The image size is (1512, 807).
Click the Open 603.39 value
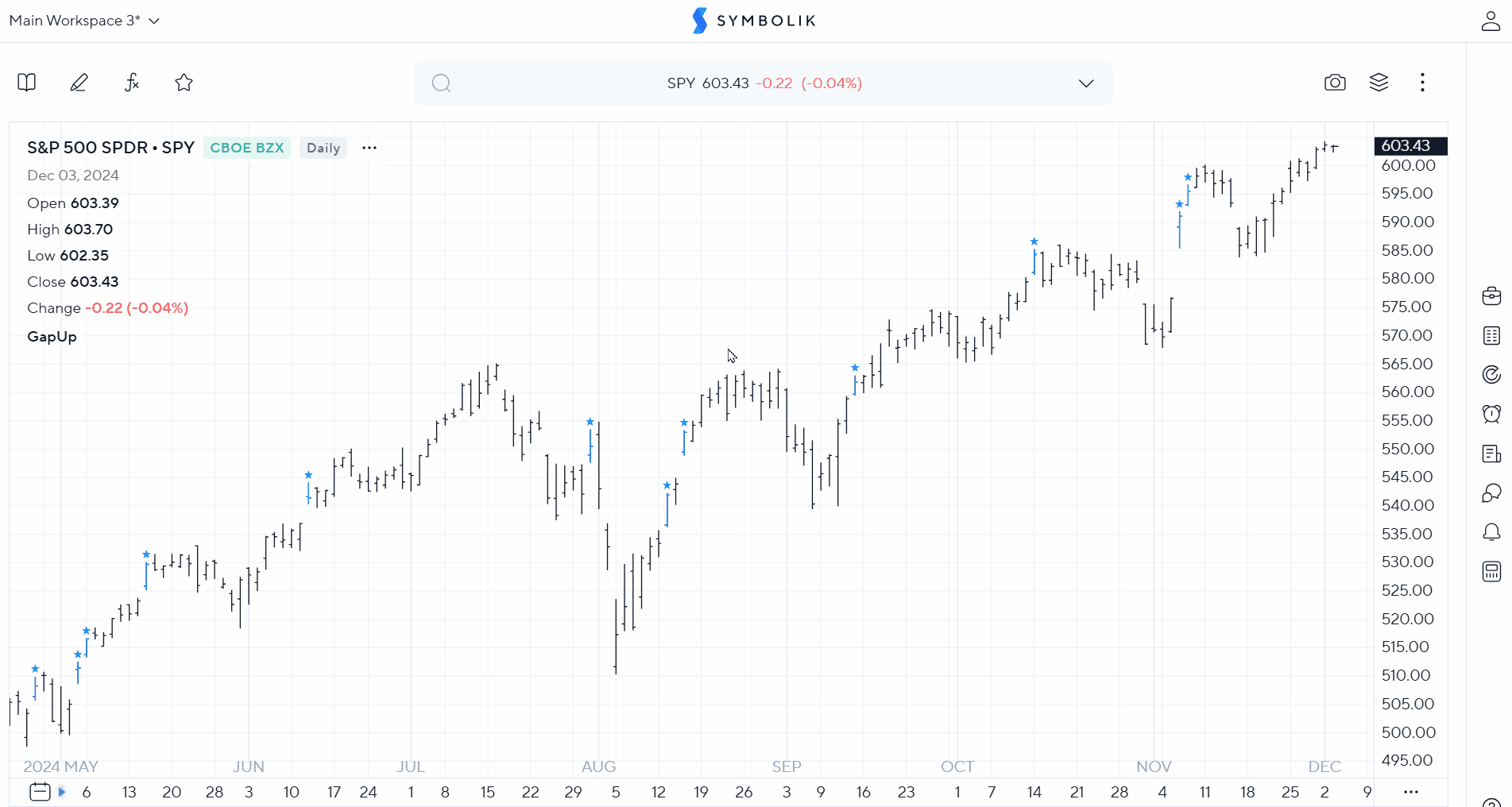tap(95, 203)
